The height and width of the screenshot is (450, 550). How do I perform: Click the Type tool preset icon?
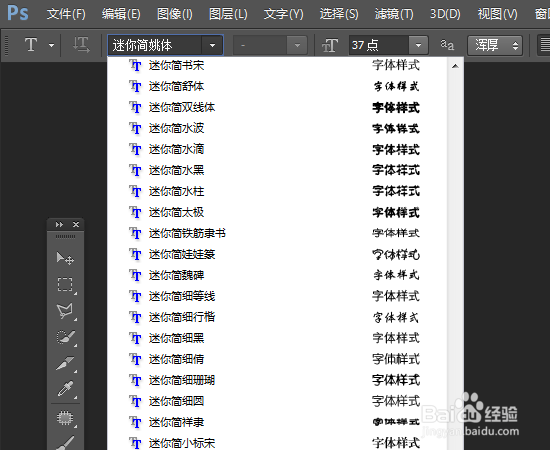coord(31,45)
